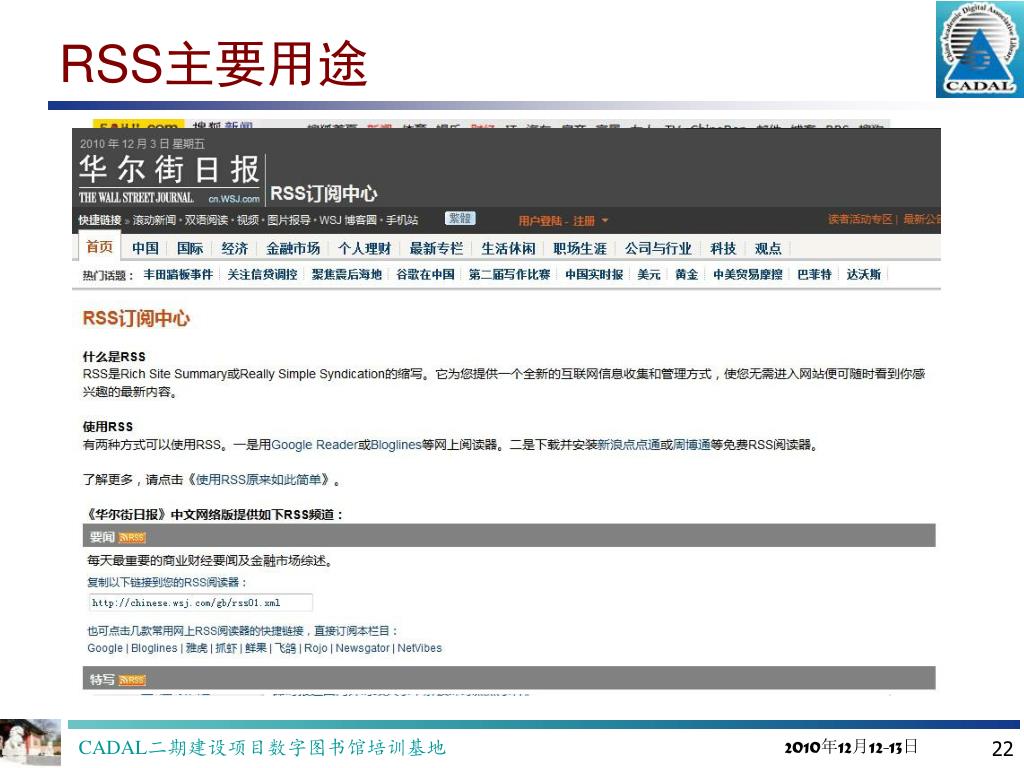Viewport: 1024px width, 768px height.
Task: Subscribe via the Google reader shortcut
Action: 105,648
